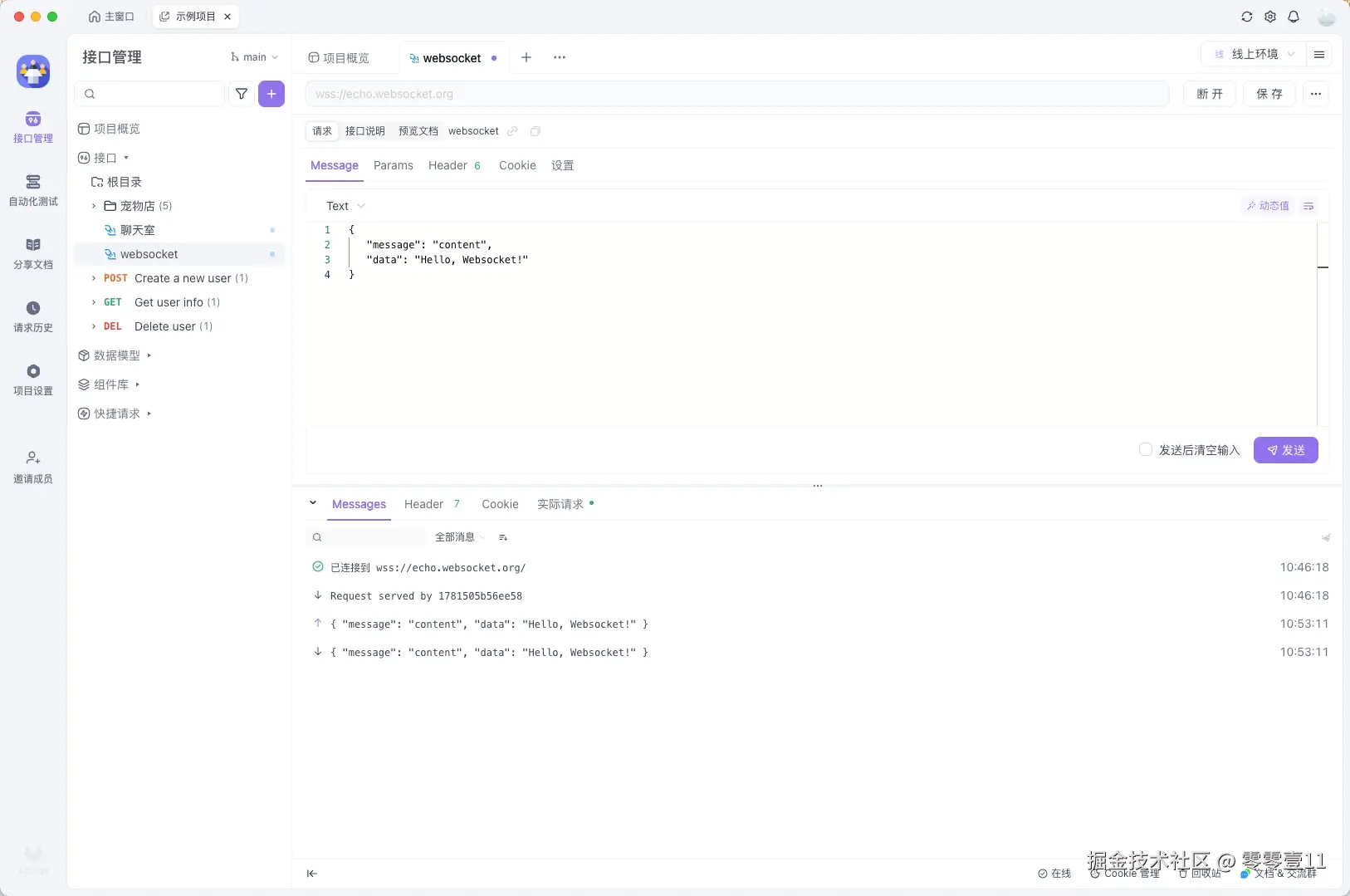
Task: Expand the DEL Delete user item
Action: tap(94, 326)
